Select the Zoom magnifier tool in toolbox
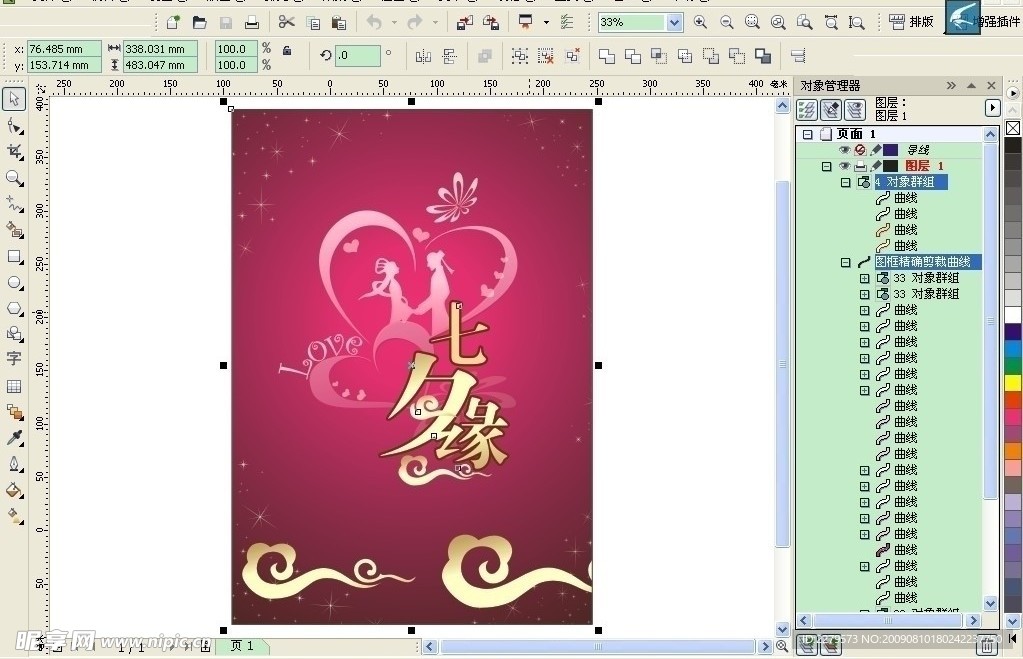The width and height of the screenshot is (1023, 659). (x=14, y=178)
